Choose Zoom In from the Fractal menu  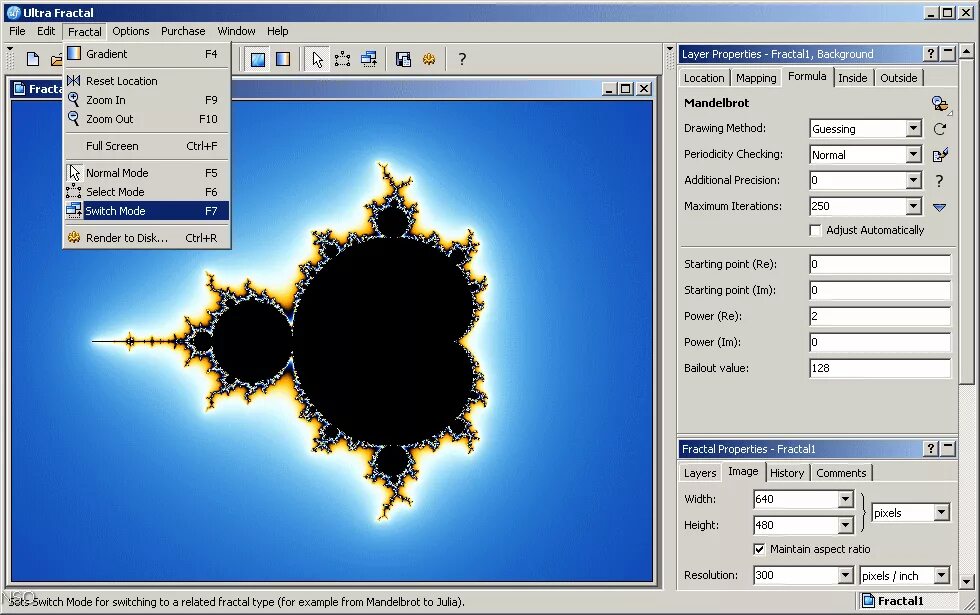pos(147,100)
